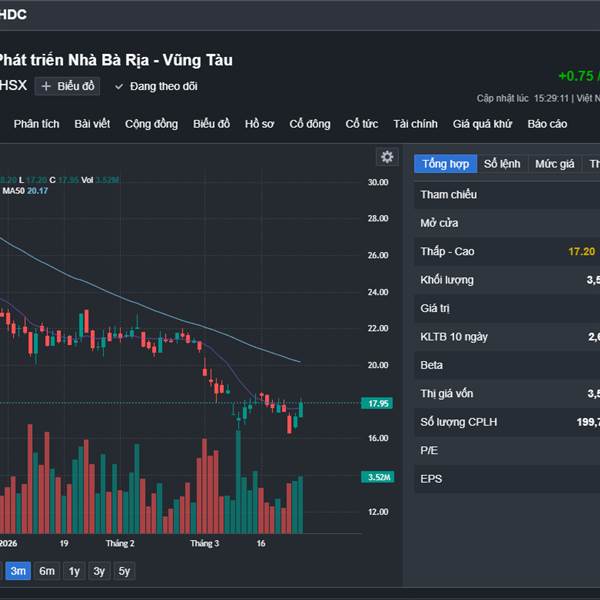Select the Tổng hợp panel tab
The height and width of the screenshot is (600, 600).
coord(445,164)
